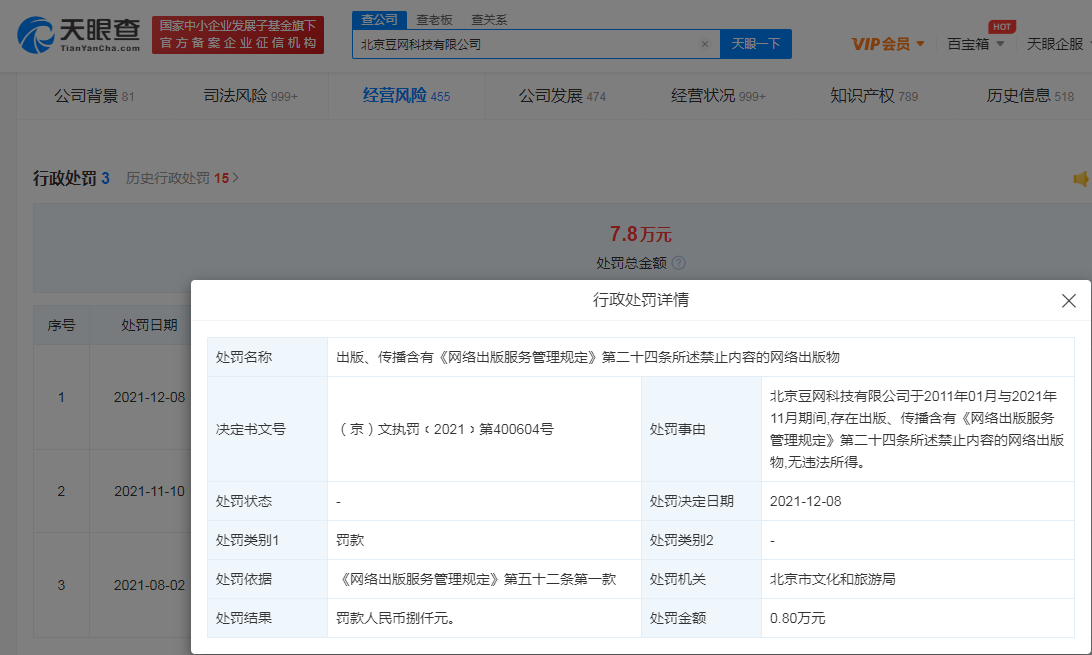Select the 2021-08-02 date in row 3

(x=149, y=585)
